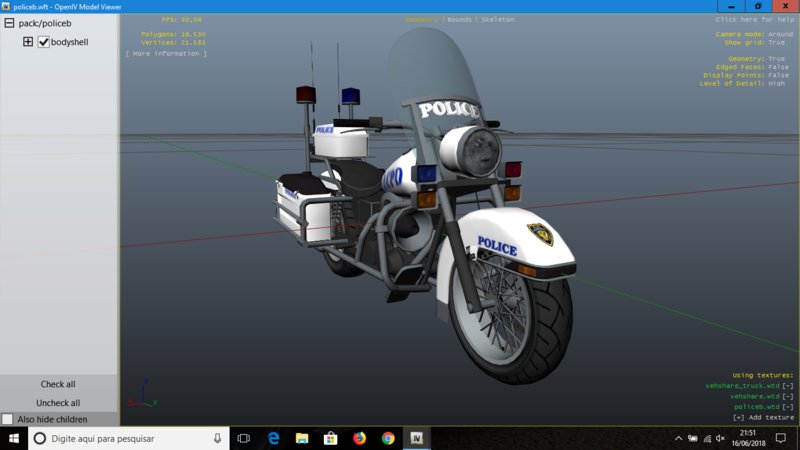Click the Cortana search box

pos(128,438)
